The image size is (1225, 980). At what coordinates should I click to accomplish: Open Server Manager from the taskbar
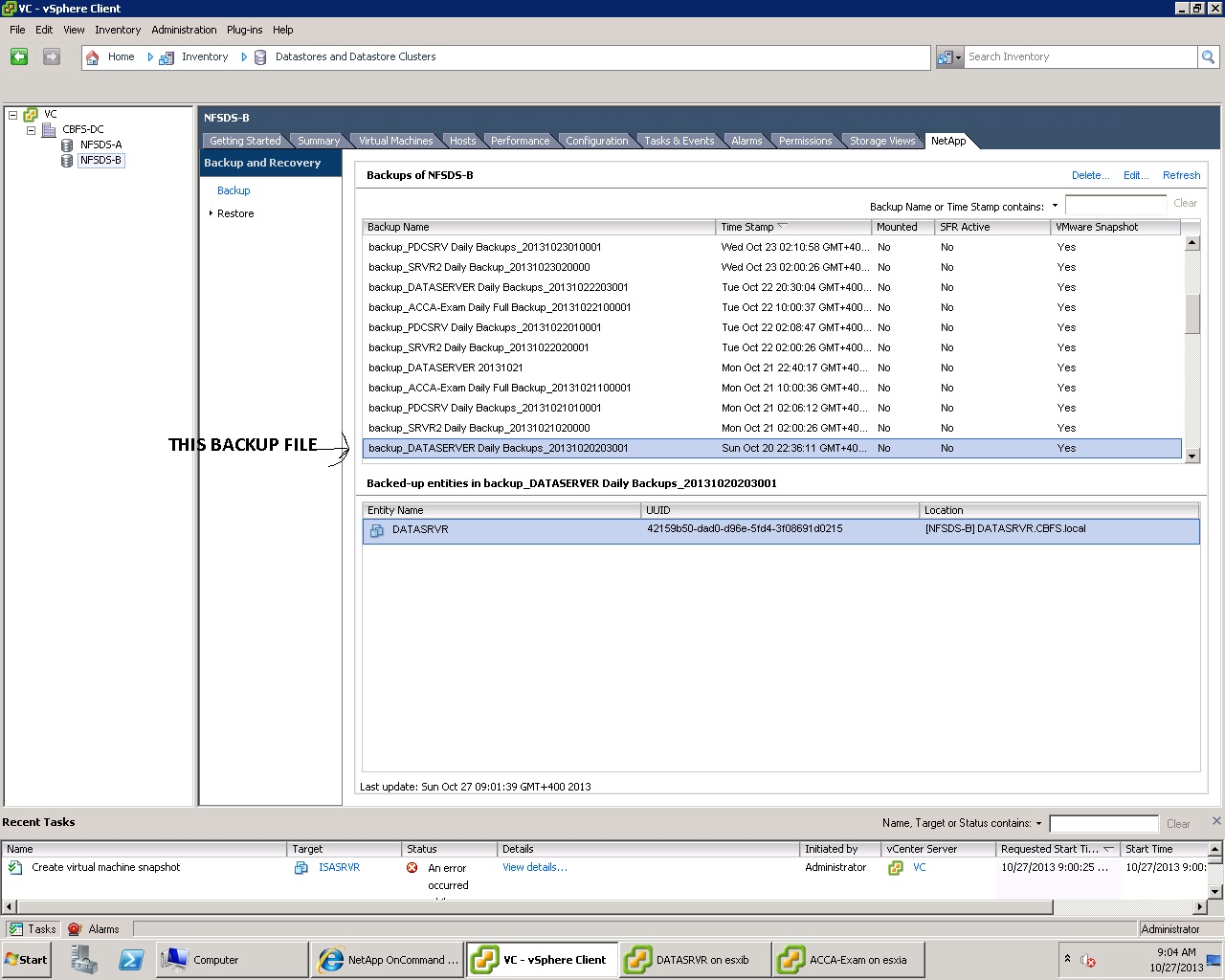click(x=84, y=960)
